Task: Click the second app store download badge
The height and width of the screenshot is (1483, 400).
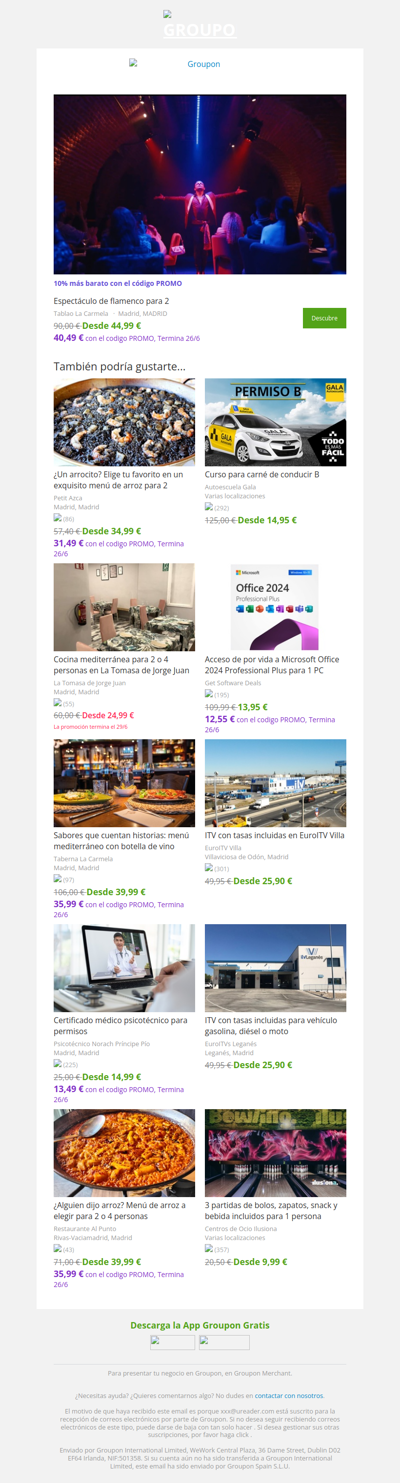Action: 224,1342
